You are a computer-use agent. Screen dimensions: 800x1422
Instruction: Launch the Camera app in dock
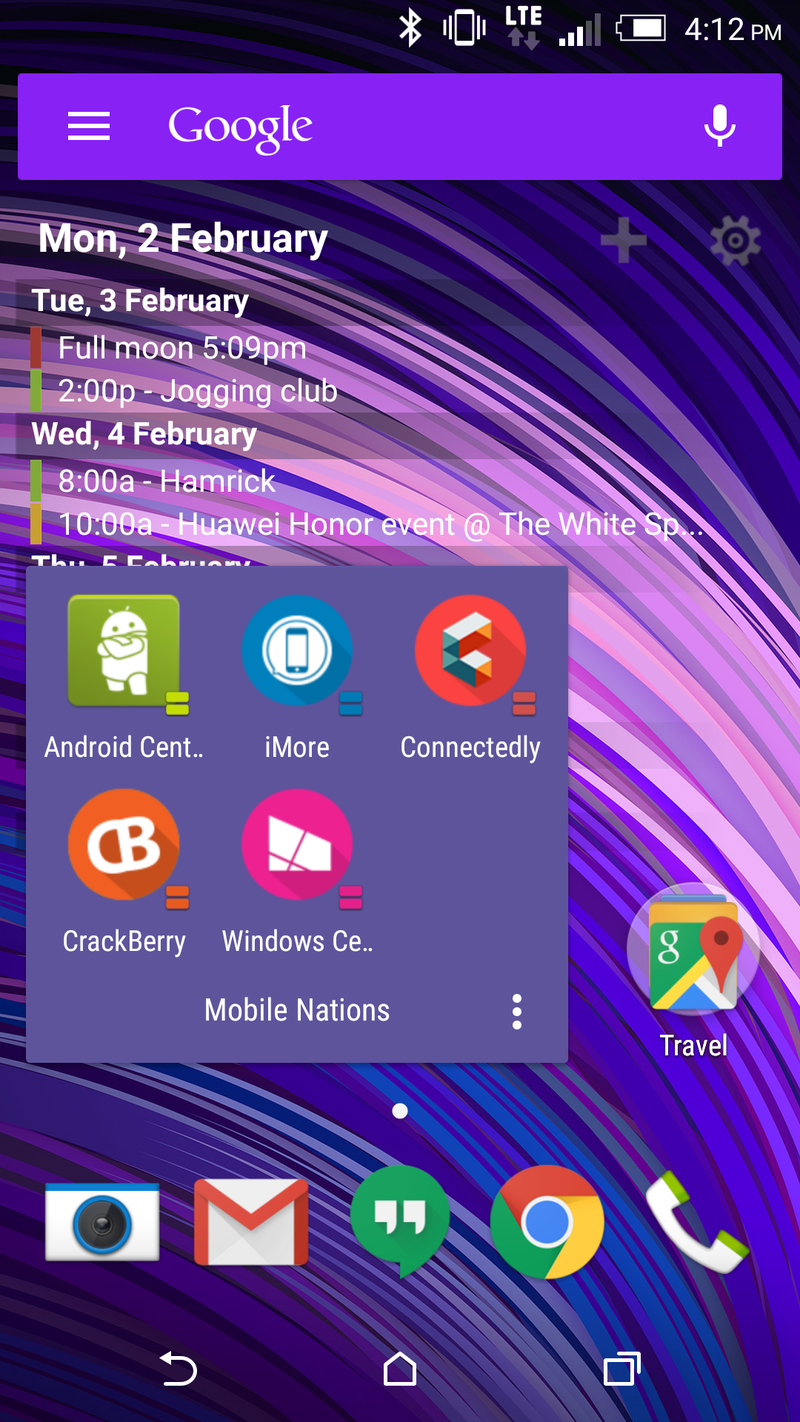tap(102, 1221)
